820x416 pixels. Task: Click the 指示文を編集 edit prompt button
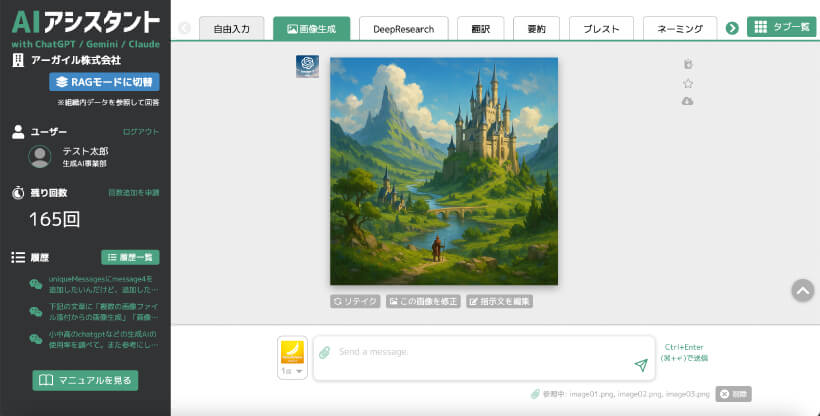coord(499,301)
